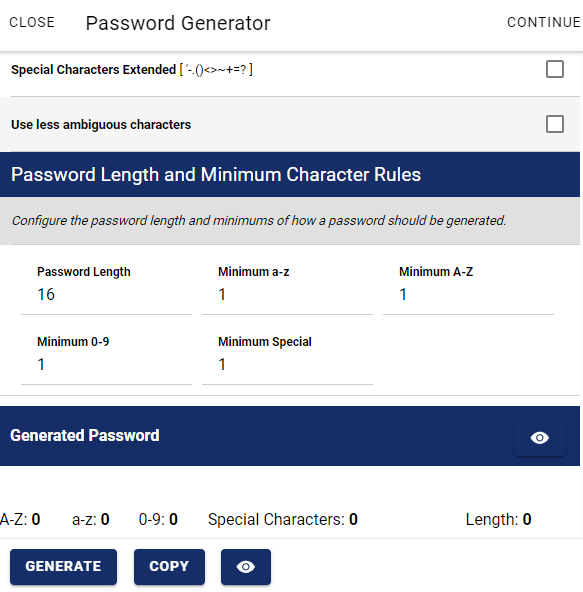Check Use less ambiguous characters

(x=555, y=124)
